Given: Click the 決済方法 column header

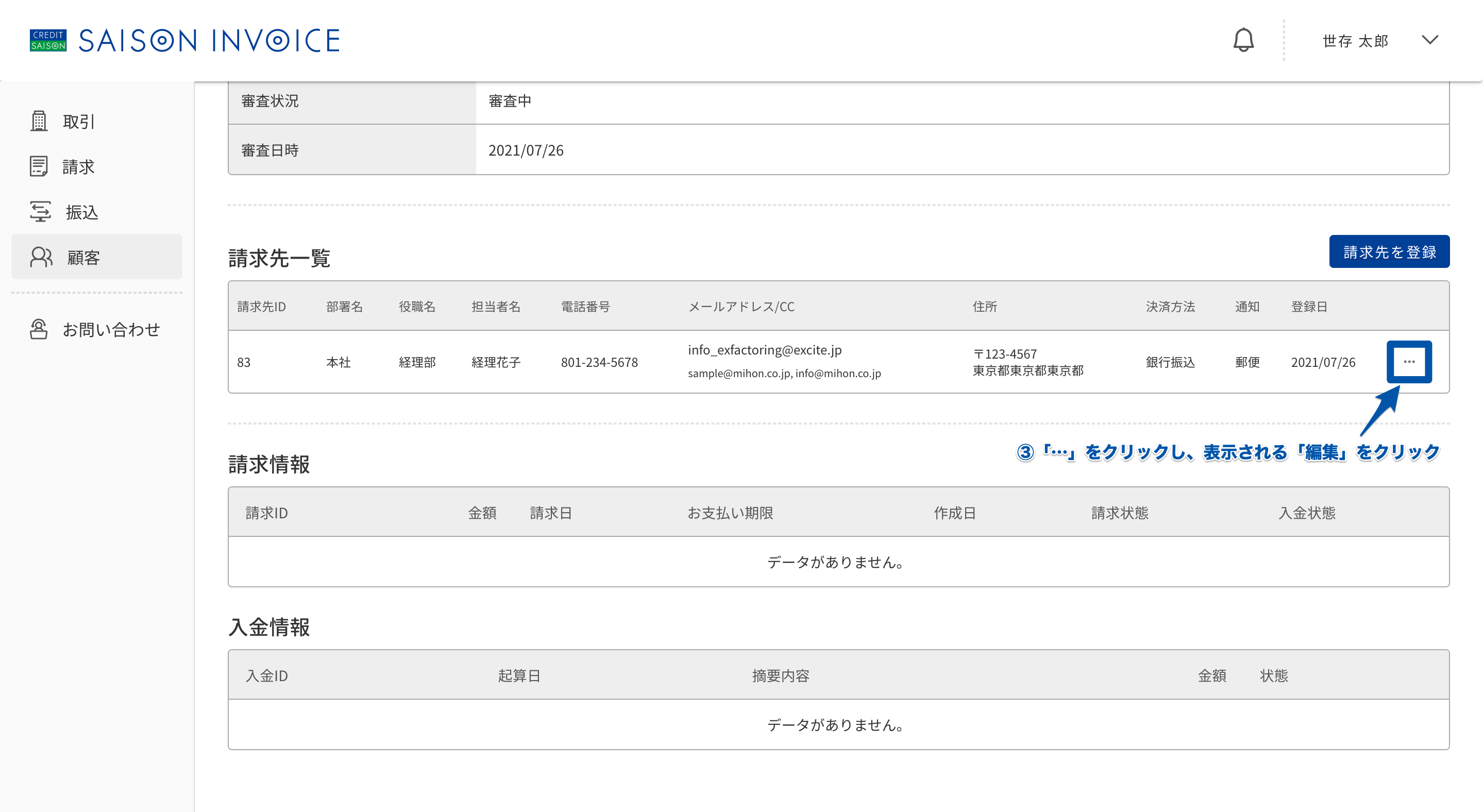Looking at the screenshot, I should [x=1170, y=307].
